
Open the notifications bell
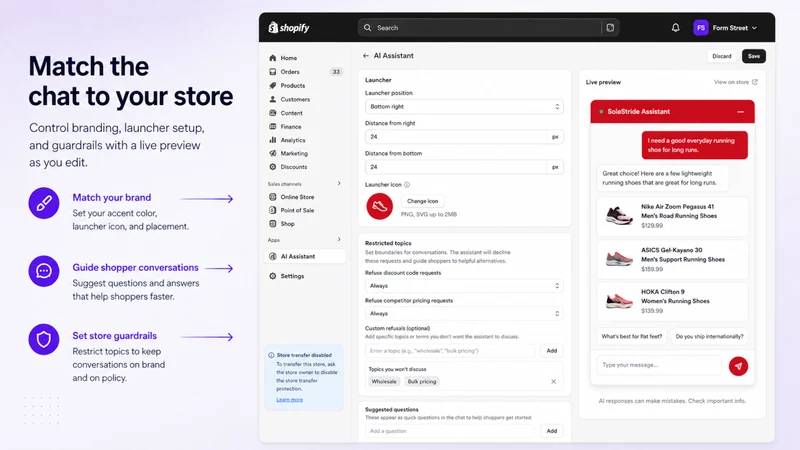(675, 28)
